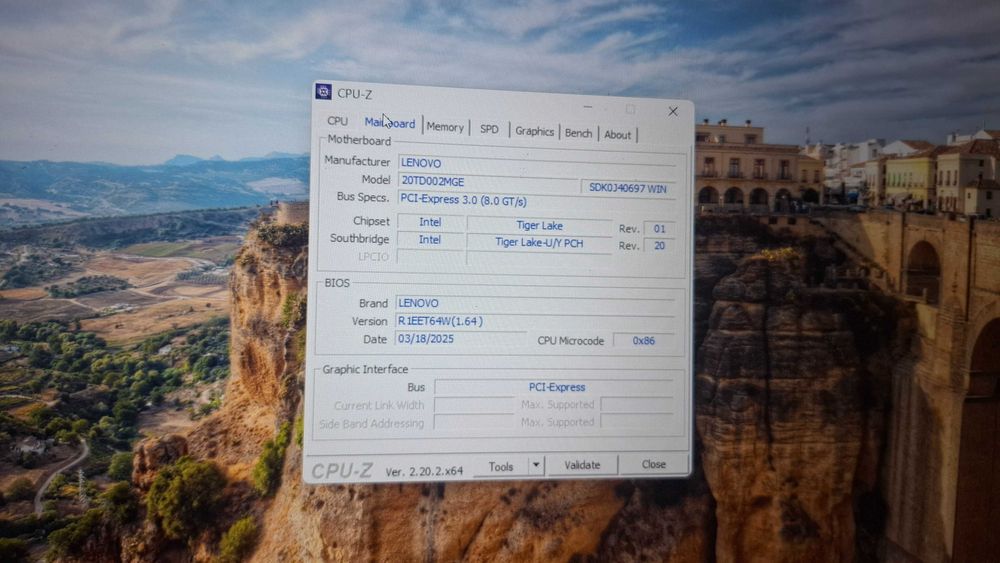The image size is (1000, 563).
Task: Click the Tiger Lake chipset field
Action: pos(540,225)
